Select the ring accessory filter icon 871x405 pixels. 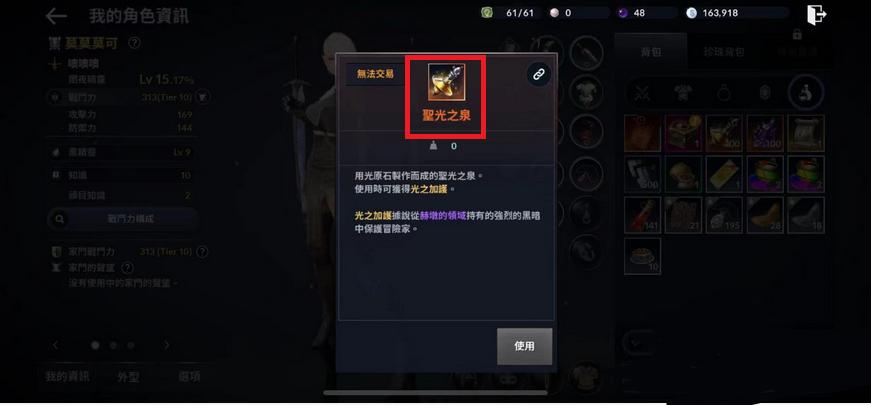tap(723, 93)
